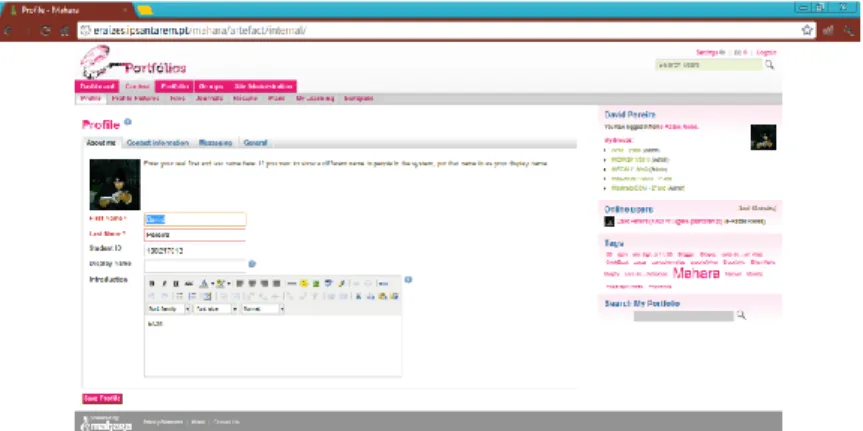The height and width of the screenshot is (431, 863).
Task: Click the Search My Portfolio magnifier icon
Action: point(741,315)
